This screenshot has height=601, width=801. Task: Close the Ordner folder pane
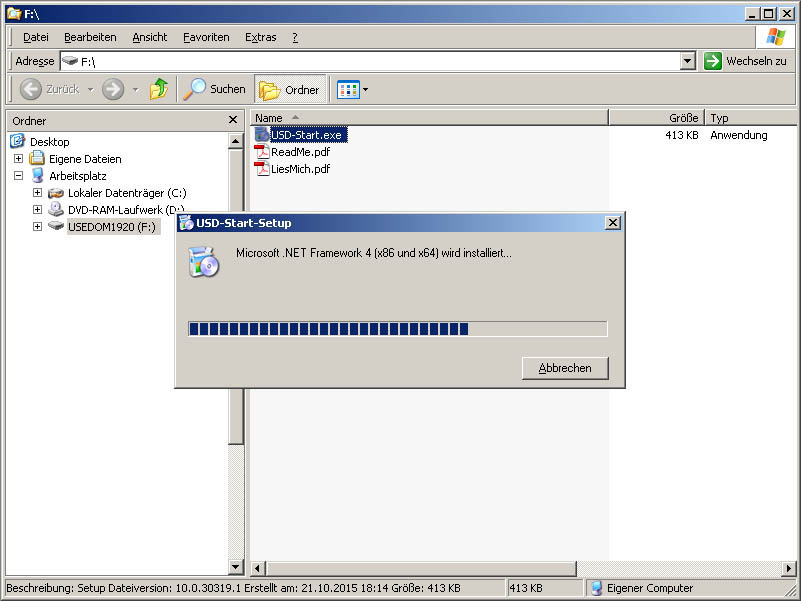pyautogui.click(x=233, y=120)
